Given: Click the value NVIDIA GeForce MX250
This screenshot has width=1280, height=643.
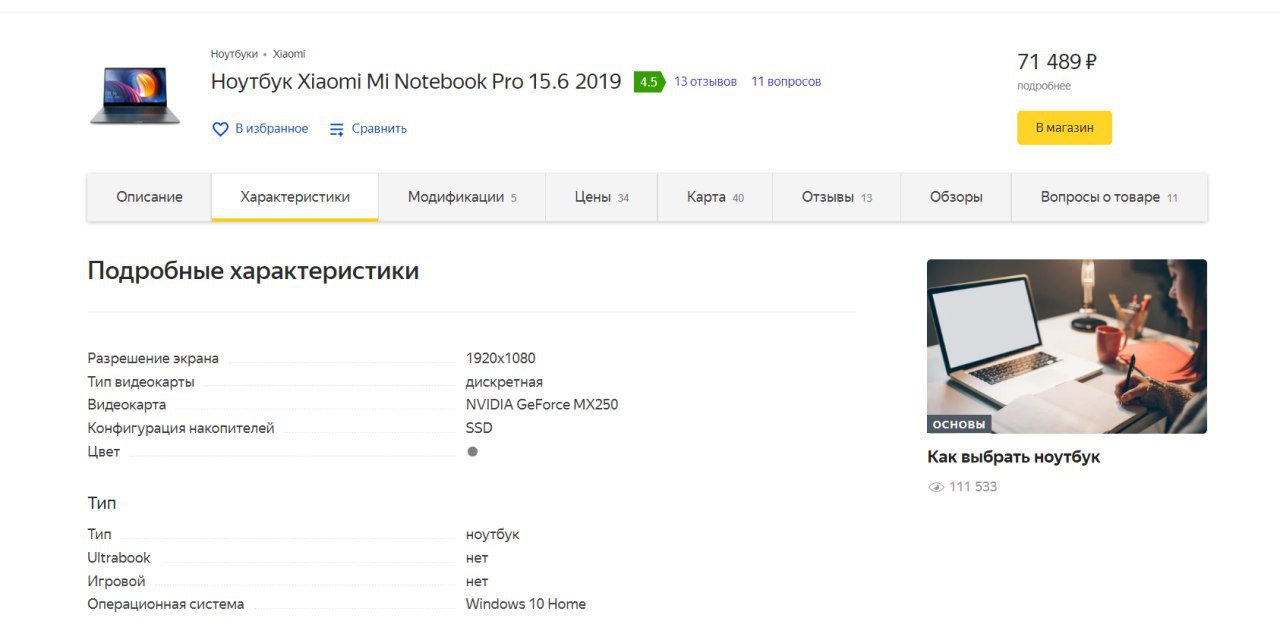Looking at the screenshot, I should (542, 405).
